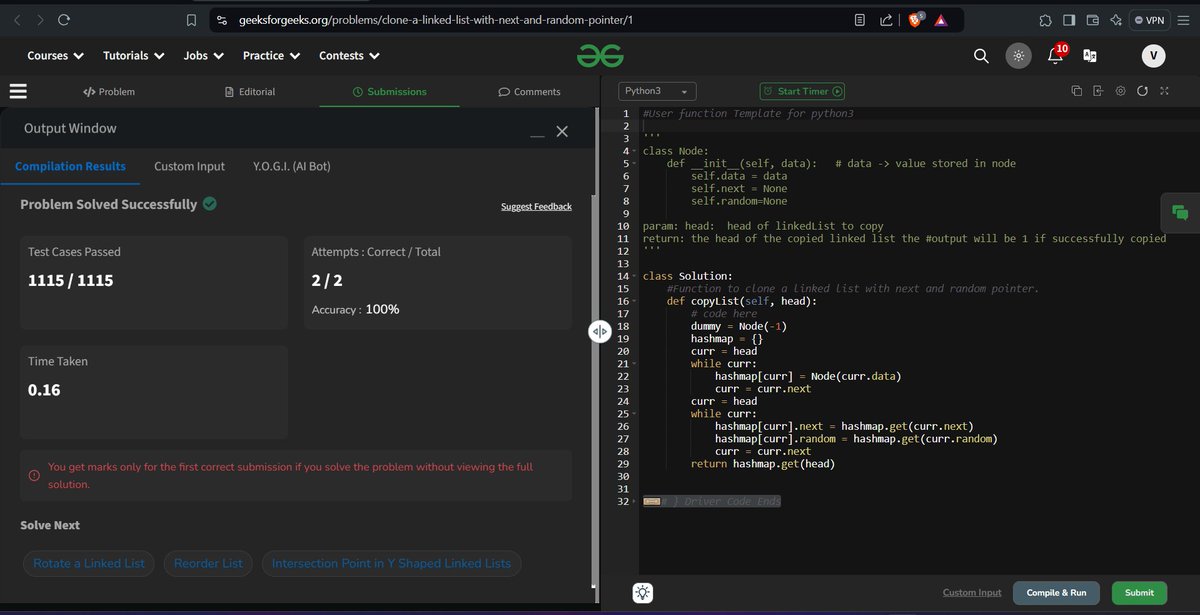Open notifications bell with 10 badge
This screenshot has height=615, width=1200.
pos(1055,55)
